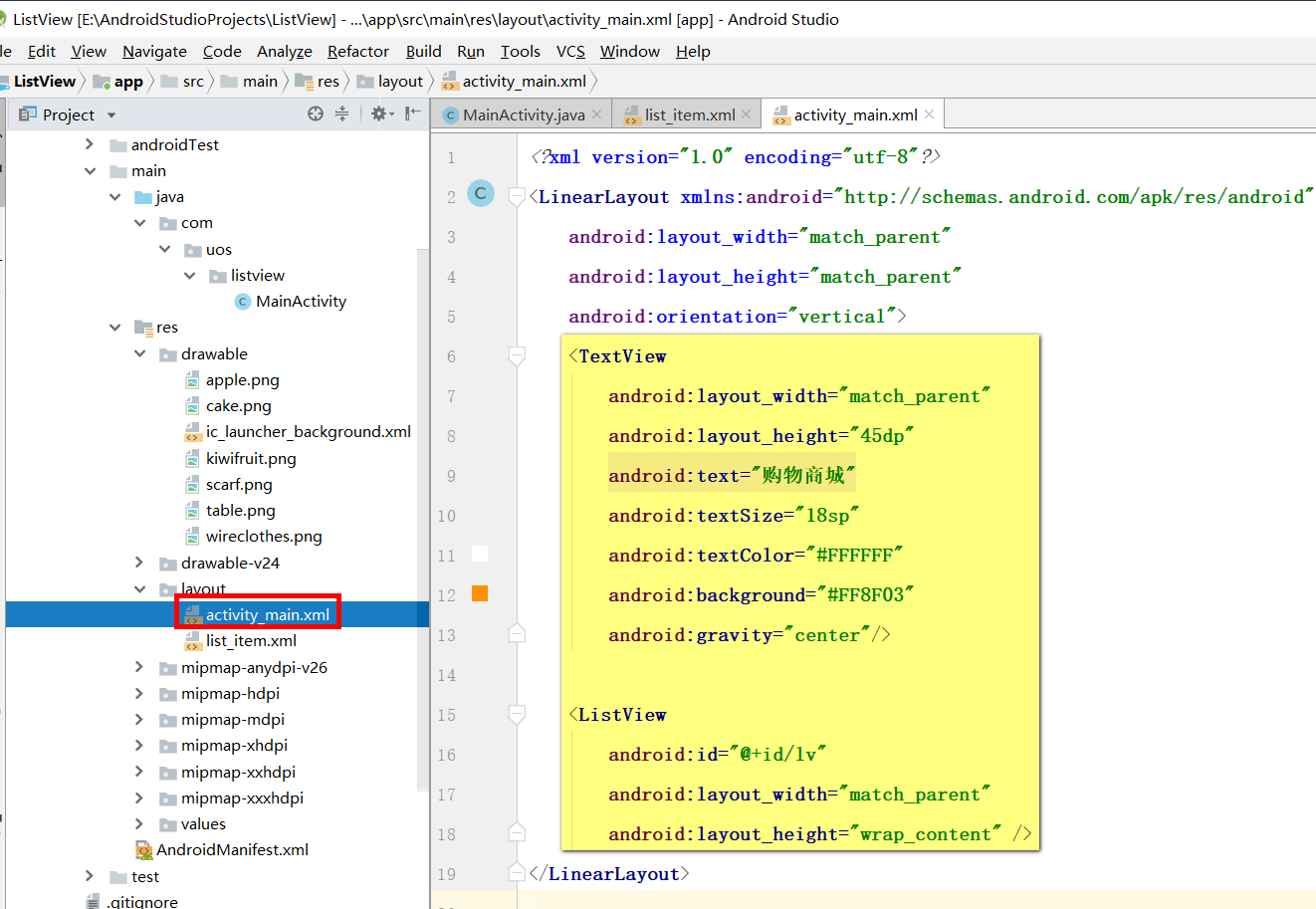Click the XML icon next to ic_launcher_background.xml
Screen dimensions: 1316x909
(x=192, y=432)
